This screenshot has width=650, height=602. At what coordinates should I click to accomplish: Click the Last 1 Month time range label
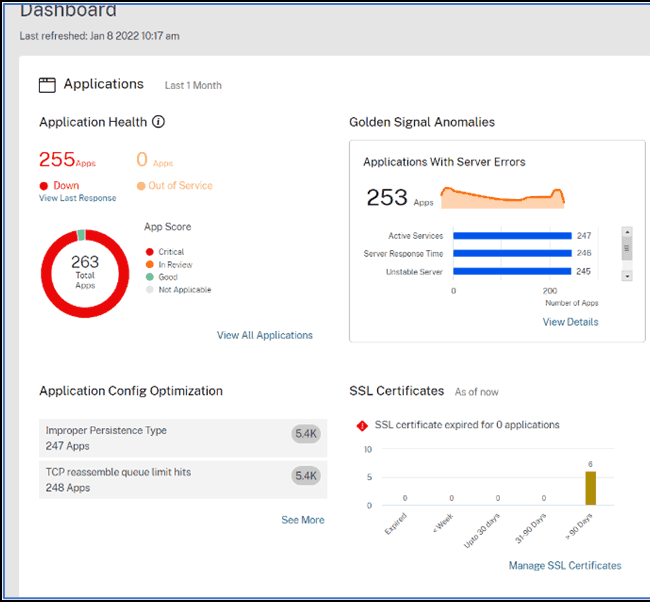tap(193, 85)
